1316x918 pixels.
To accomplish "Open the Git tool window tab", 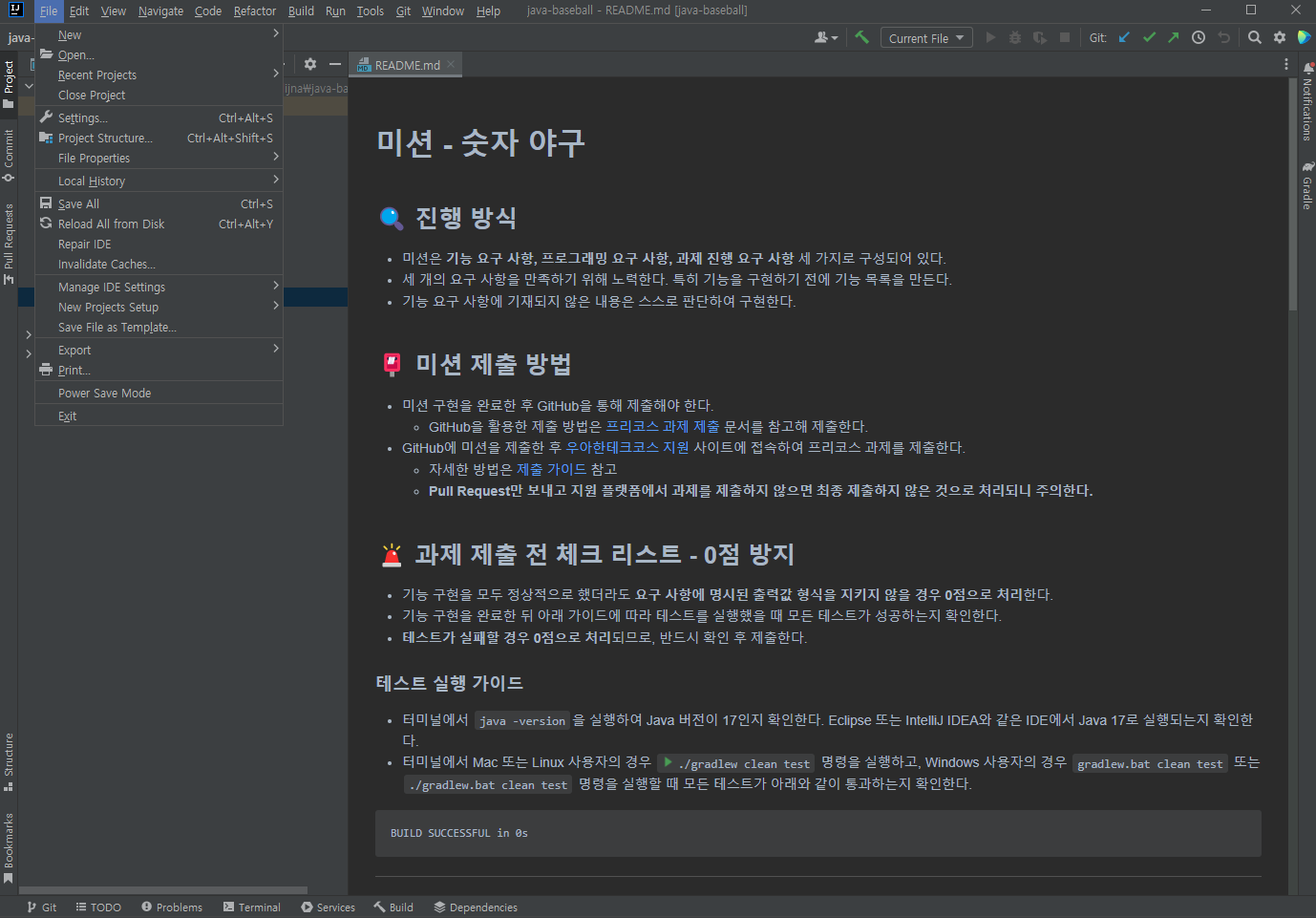I will (x=42, y=907).
